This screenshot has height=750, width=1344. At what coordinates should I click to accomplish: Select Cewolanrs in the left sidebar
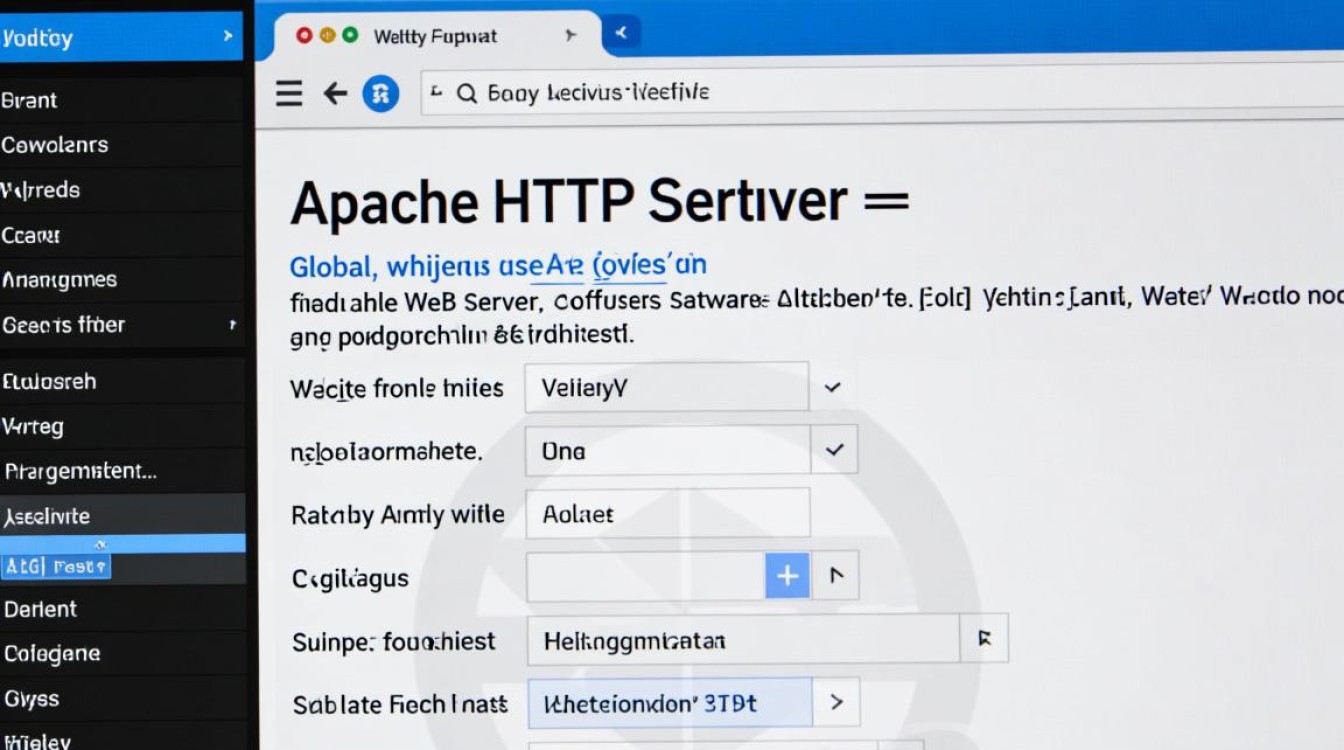pos(55,145)
